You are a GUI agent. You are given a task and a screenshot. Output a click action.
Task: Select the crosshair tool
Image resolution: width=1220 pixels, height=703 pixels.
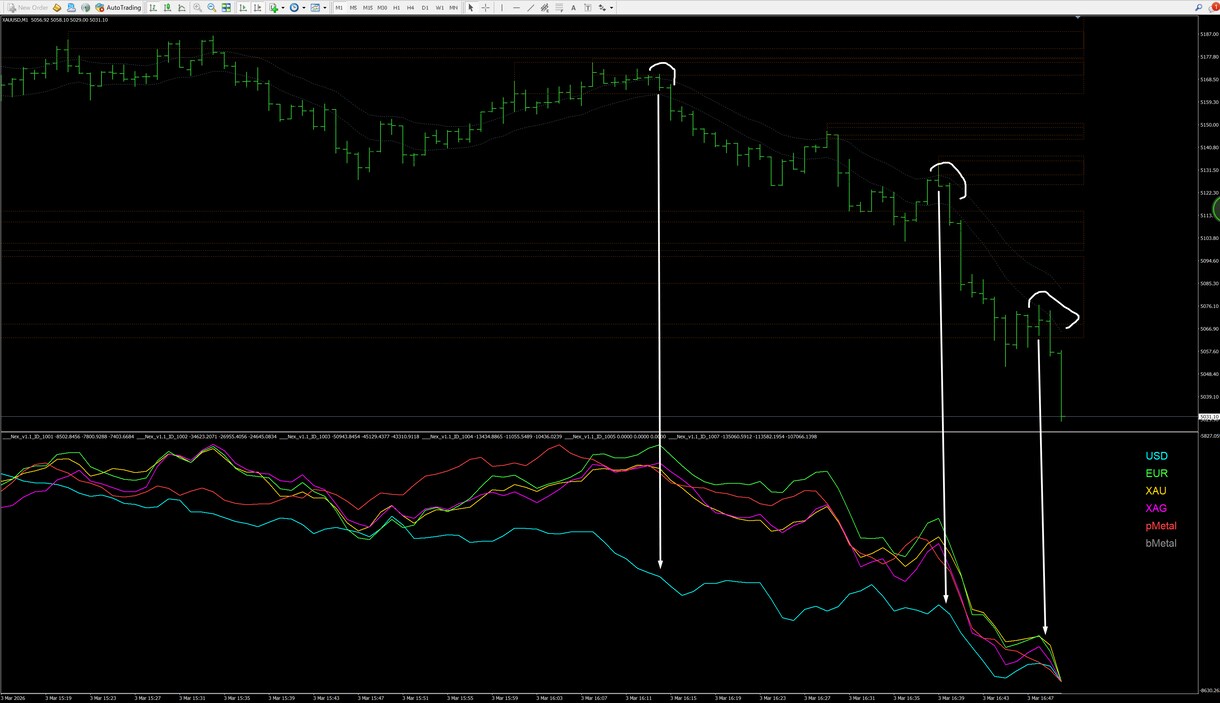point(486,7)
